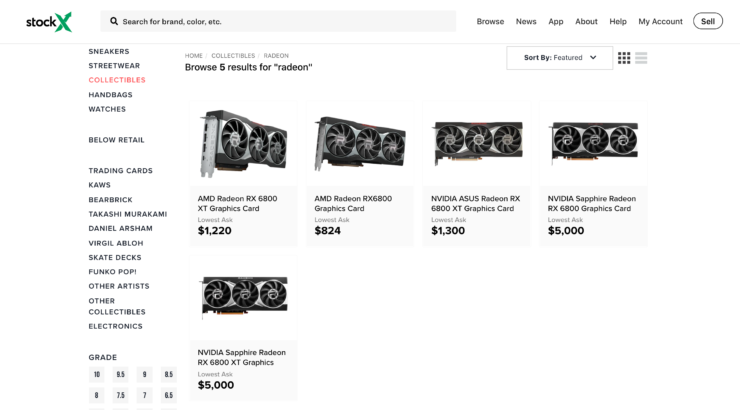
Task: Click the search magnifier icon
Action: [x=114, y=21]
